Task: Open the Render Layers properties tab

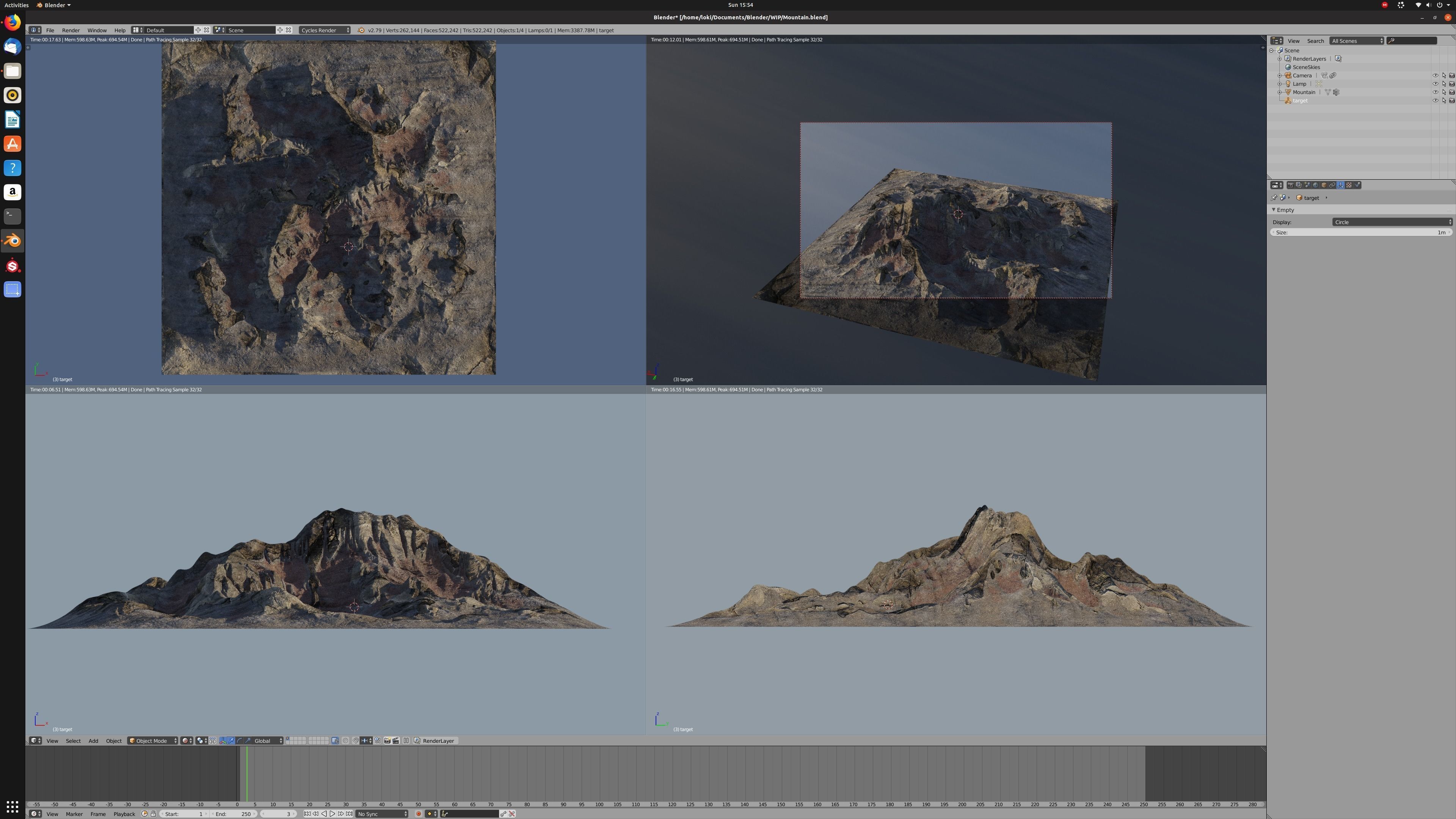Action: [x=1299, y=185]
